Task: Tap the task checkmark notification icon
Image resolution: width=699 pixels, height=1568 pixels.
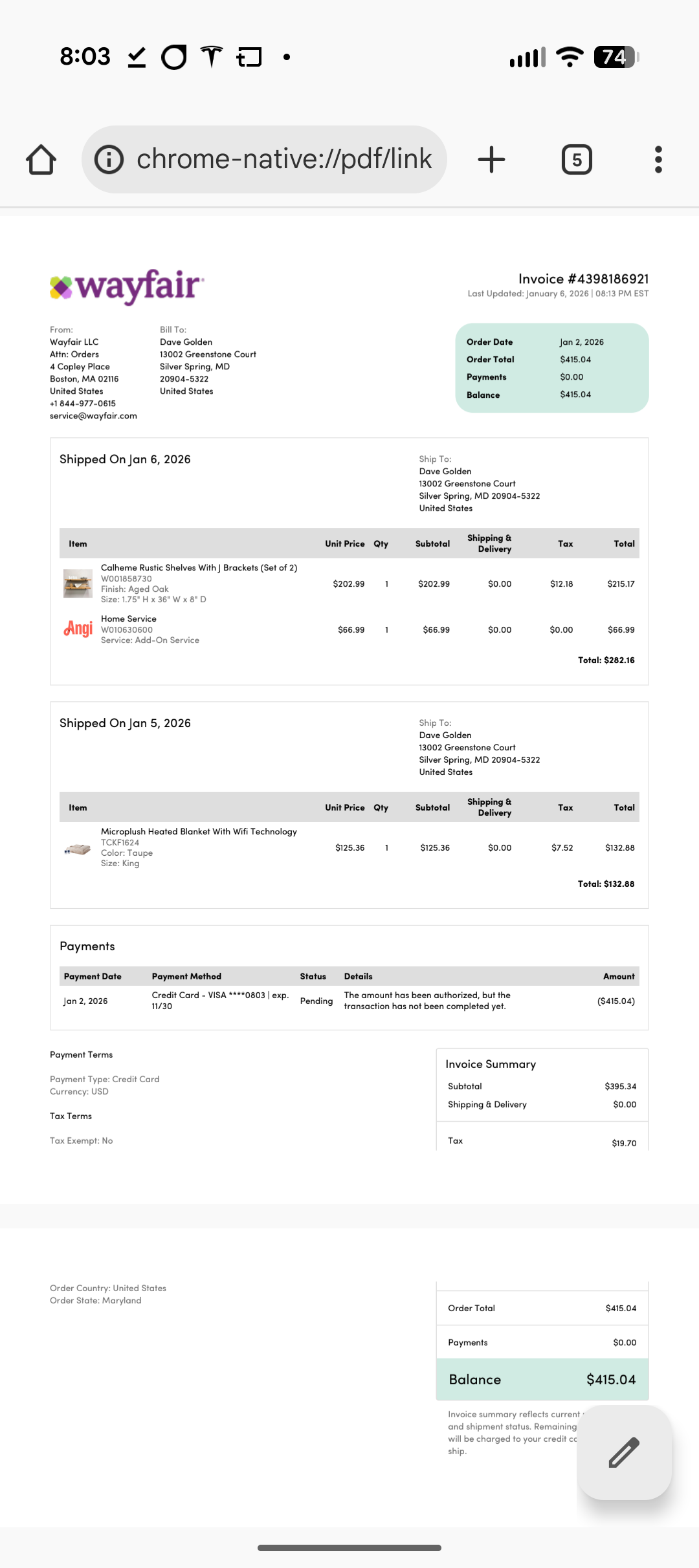Action: click(137, 57)
